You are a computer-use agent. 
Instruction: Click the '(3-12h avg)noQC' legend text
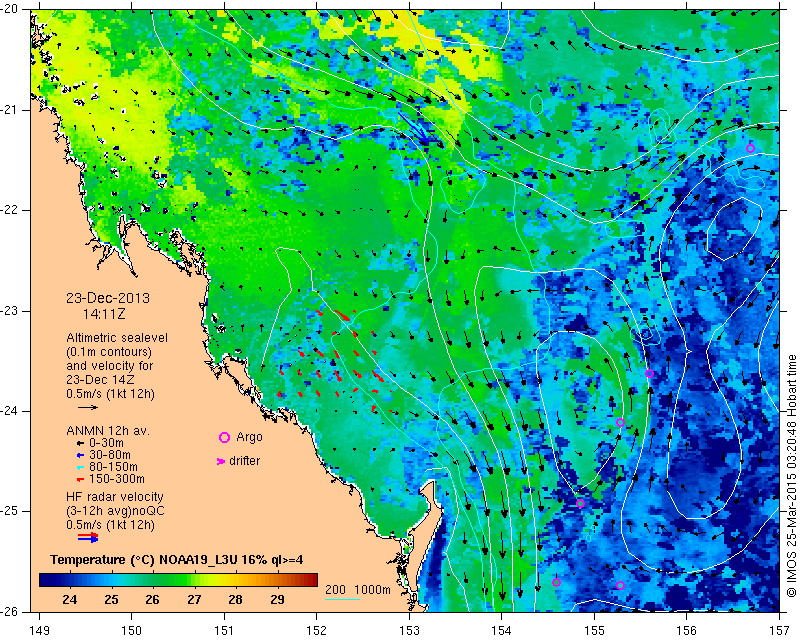coord(115,510)
